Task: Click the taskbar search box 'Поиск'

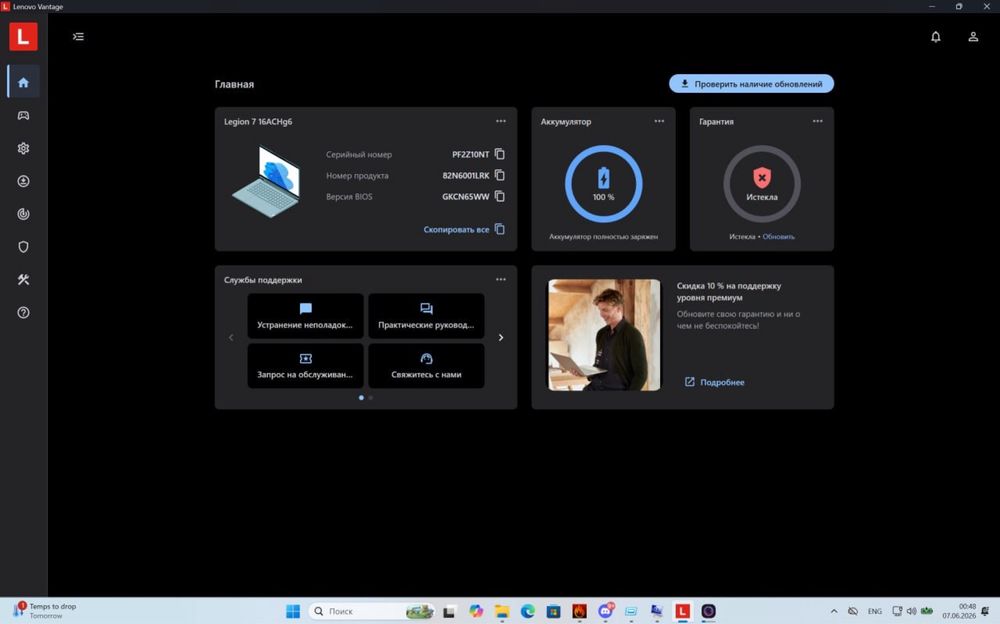Action: (371, 611)
